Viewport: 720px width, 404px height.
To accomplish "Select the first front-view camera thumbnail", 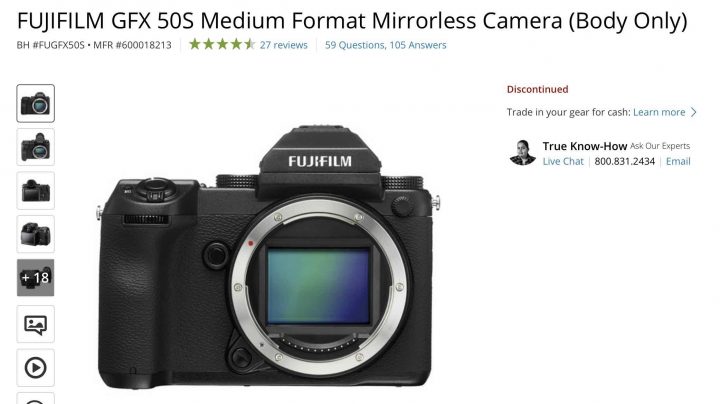I will coord(35,103).
